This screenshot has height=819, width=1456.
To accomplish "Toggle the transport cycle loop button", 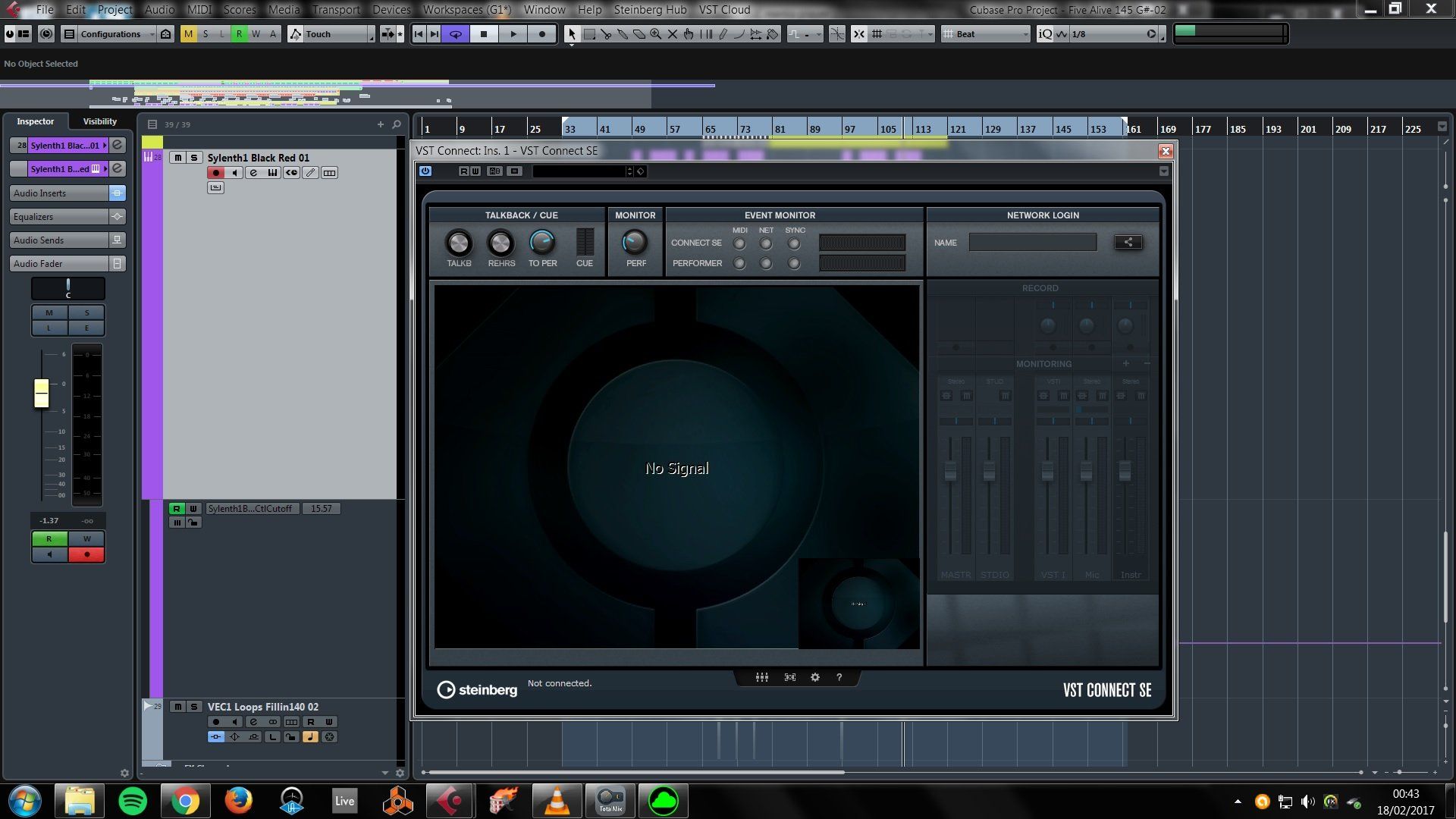I will (x=455, y=34).
